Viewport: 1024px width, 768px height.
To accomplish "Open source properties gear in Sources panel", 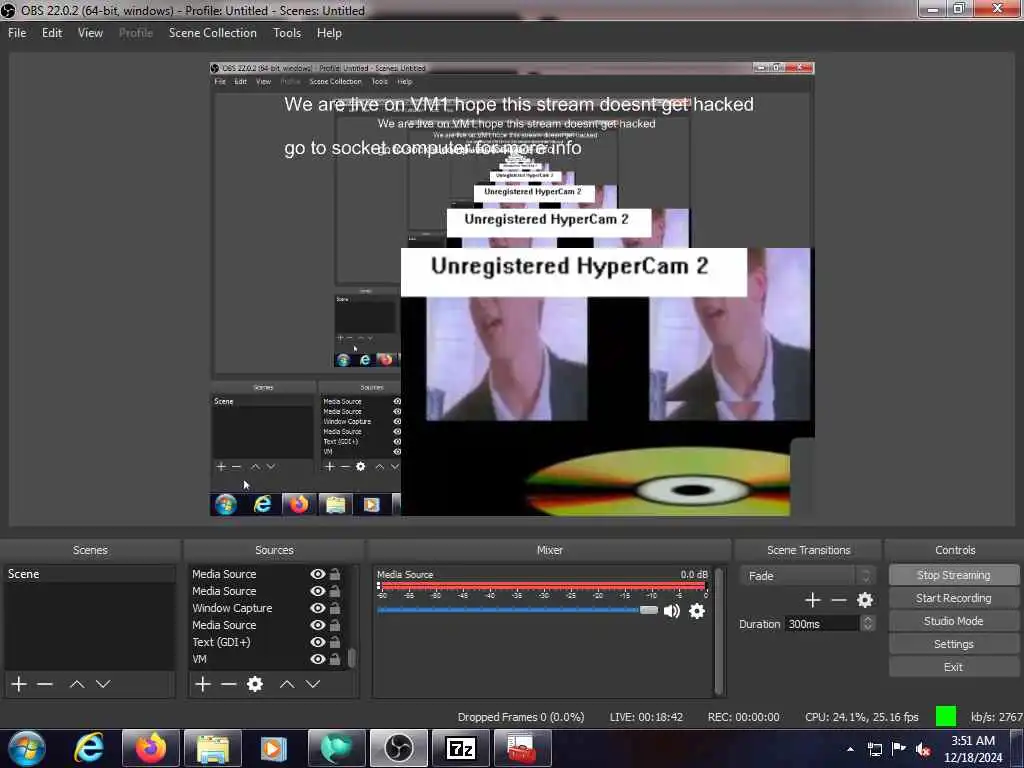I will (x=255, y=684).
